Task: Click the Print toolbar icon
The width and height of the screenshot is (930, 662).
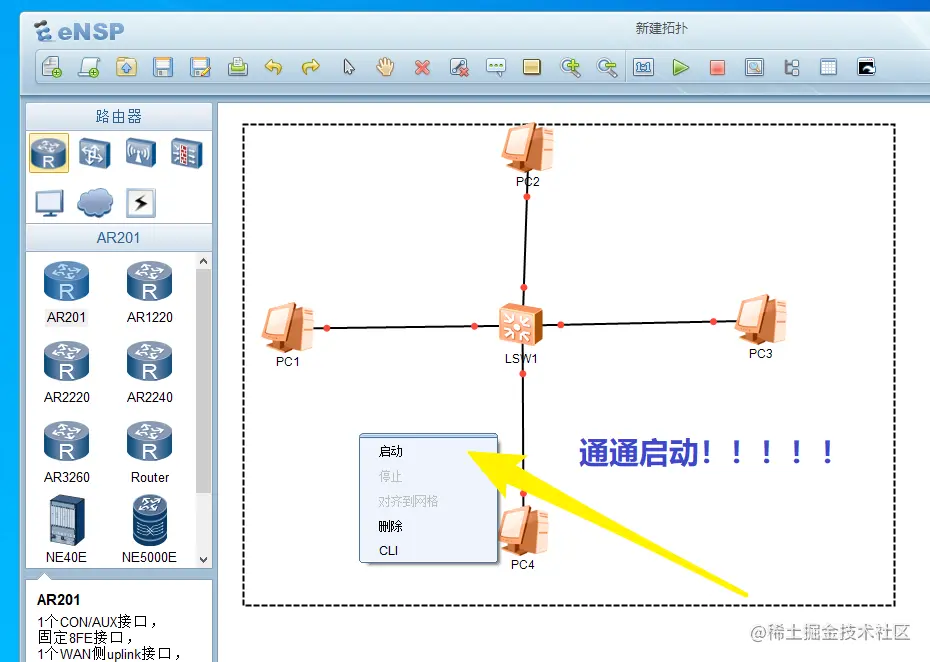Action: [237, 67]
